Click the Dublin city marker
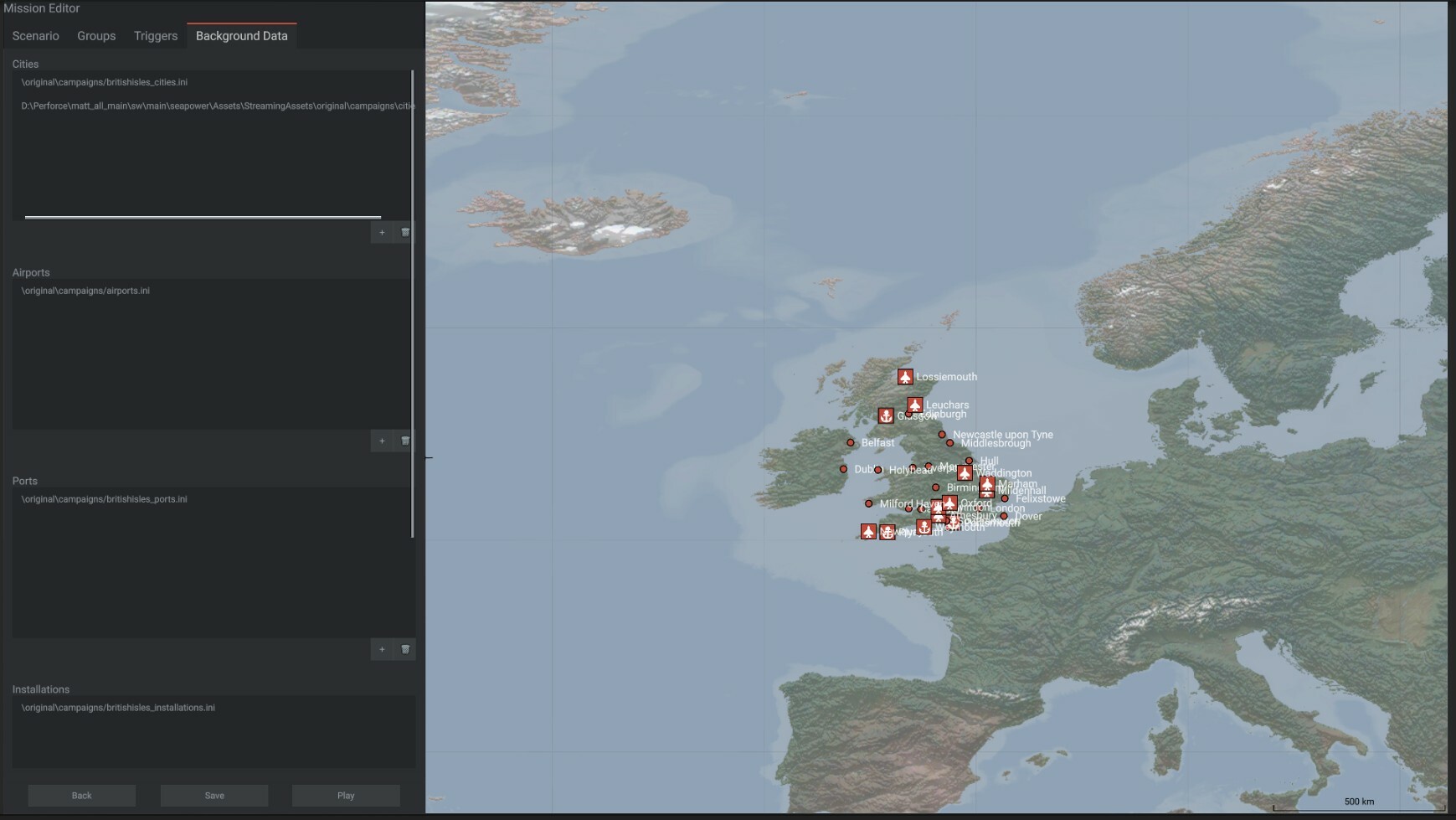Viewport: 1456px width, 820px height. click(844, 469)
